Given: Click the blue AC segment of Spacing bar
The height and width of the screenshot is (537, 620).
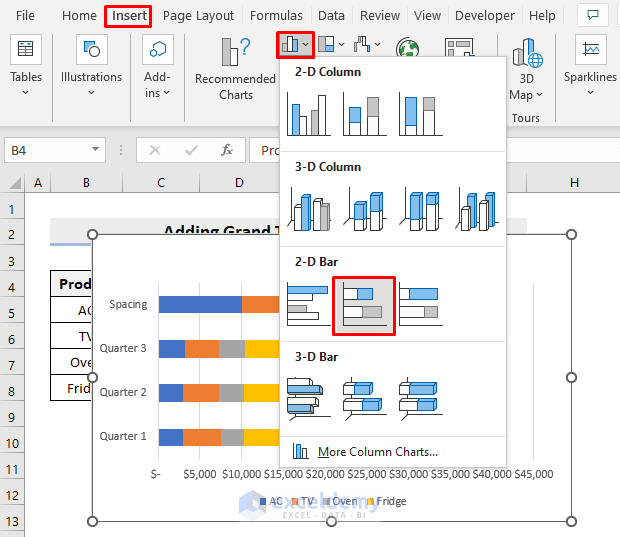Looking at the screenshot, I should [x=200, y=304].
